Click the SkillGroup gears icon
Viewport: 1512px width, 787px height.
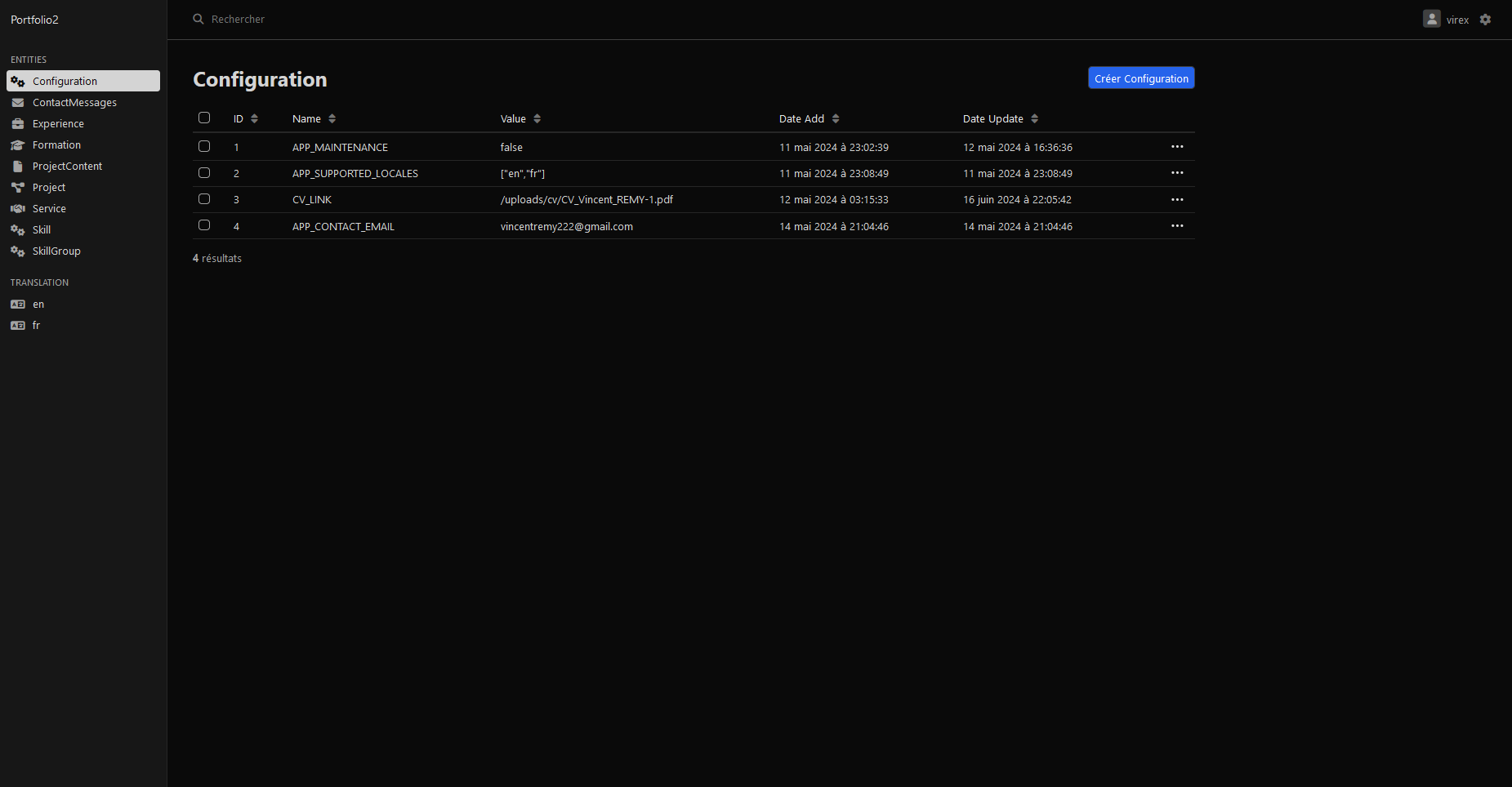click(18, 251)
